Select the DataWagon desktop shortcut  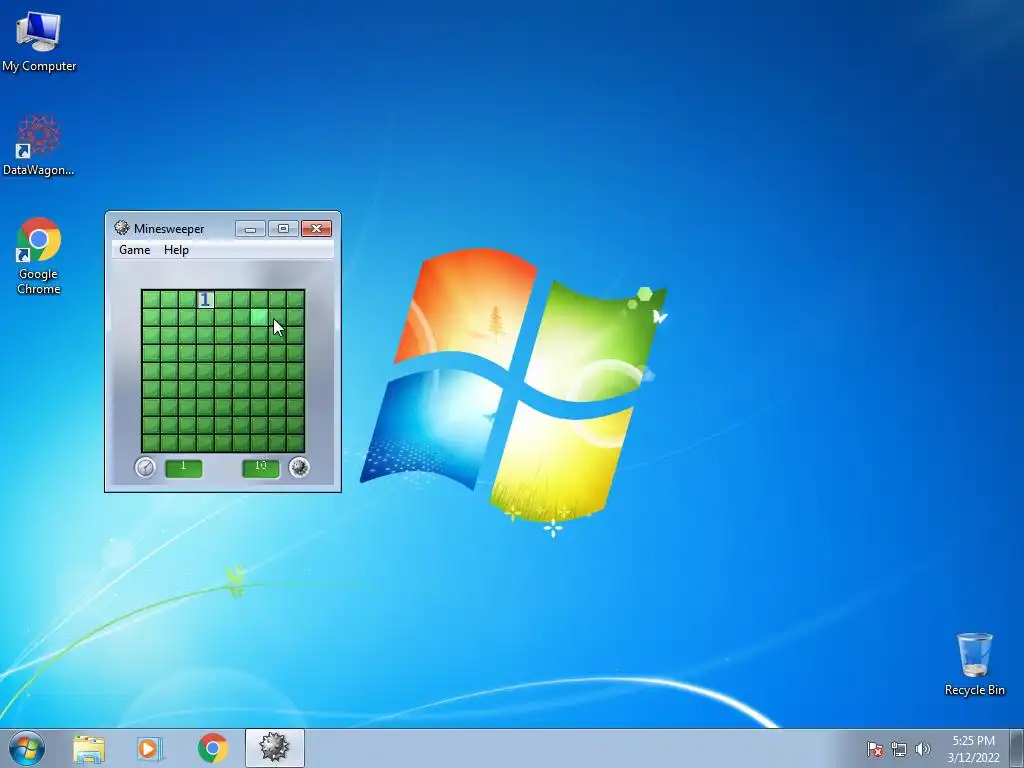[39, 145]
